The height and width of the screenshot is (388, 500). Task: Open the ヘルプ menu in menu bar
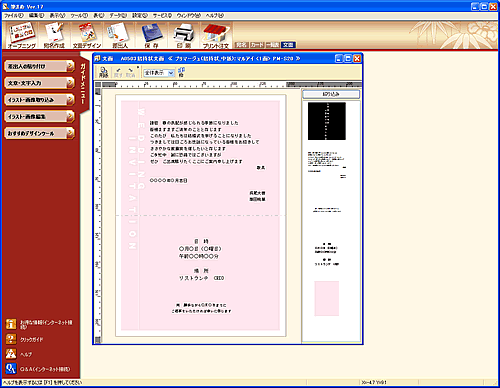pos(215,15)
